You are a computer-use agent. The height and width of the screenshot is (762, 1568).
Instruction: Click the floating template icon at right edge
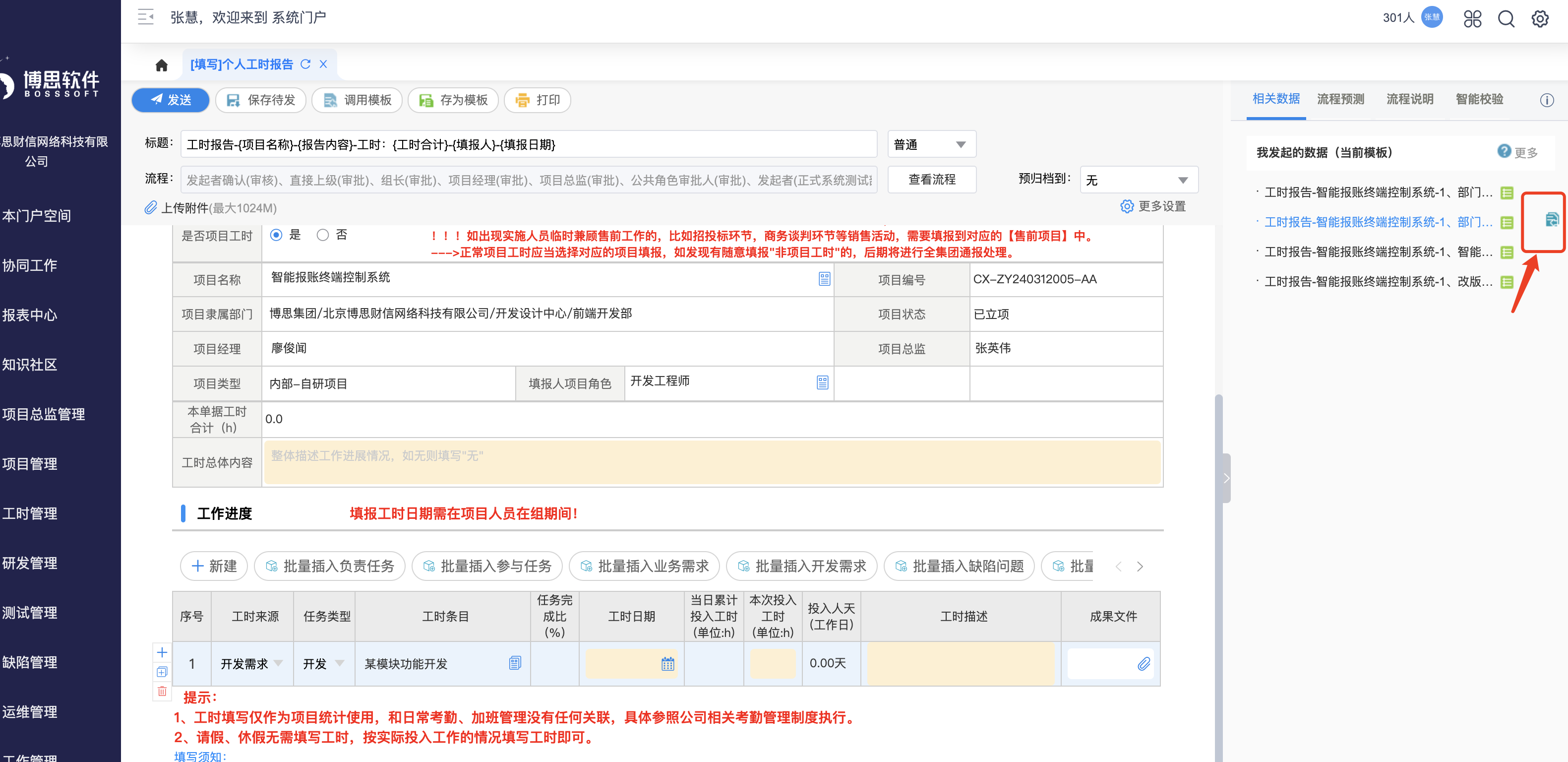(x=1552, y=220)
